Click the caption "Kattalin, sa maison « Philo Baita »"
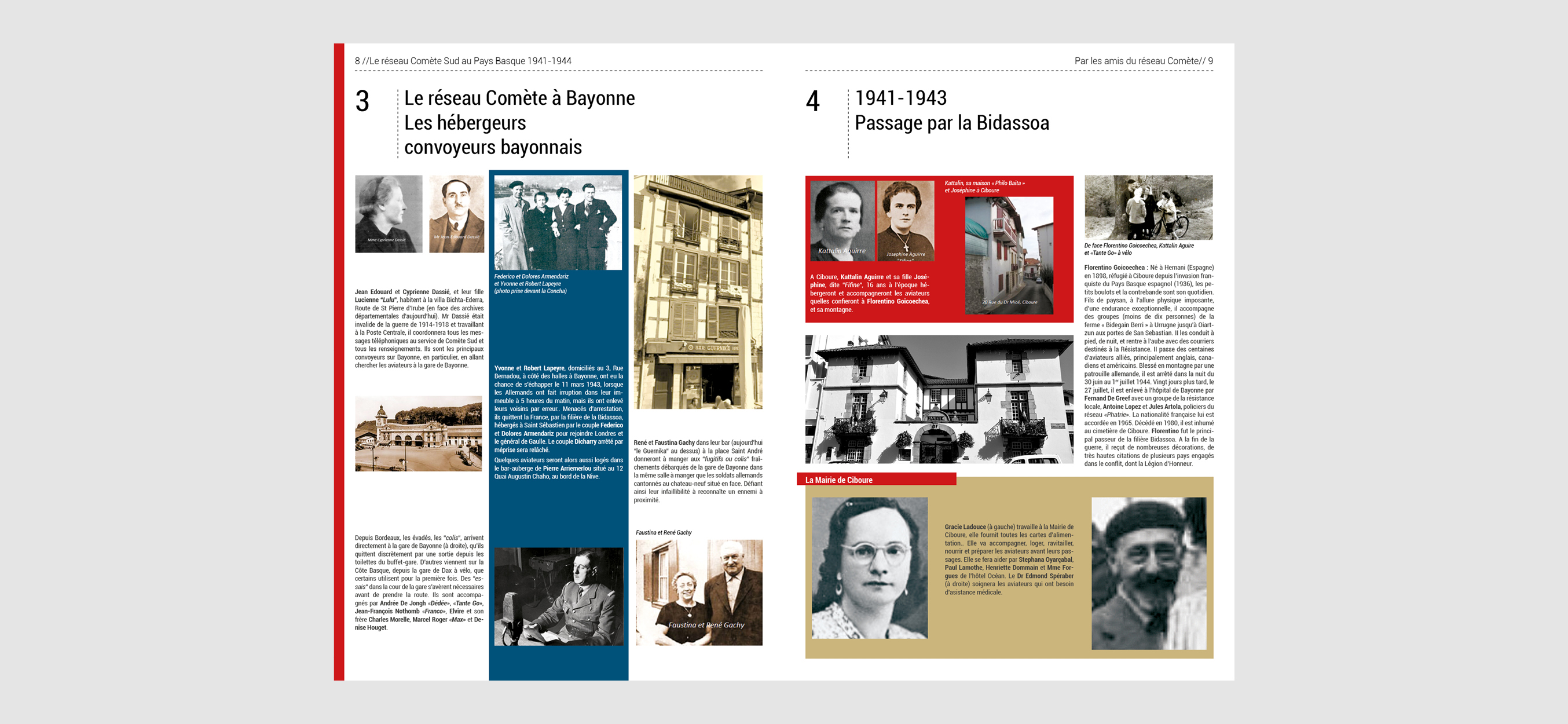Image resolution: width=1568 pixels, height=724 pixels. pos(984,182)
